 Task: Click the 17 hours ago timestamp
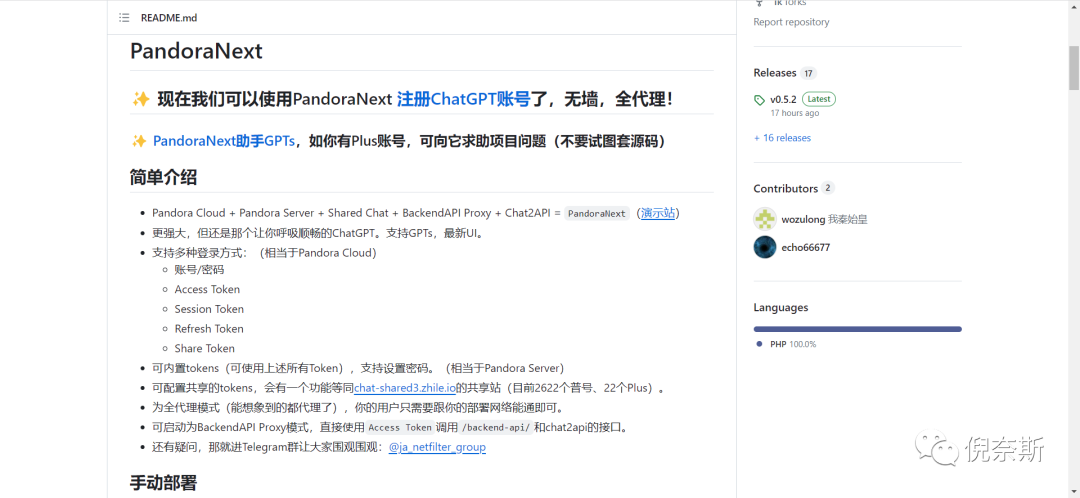point(795,113)
